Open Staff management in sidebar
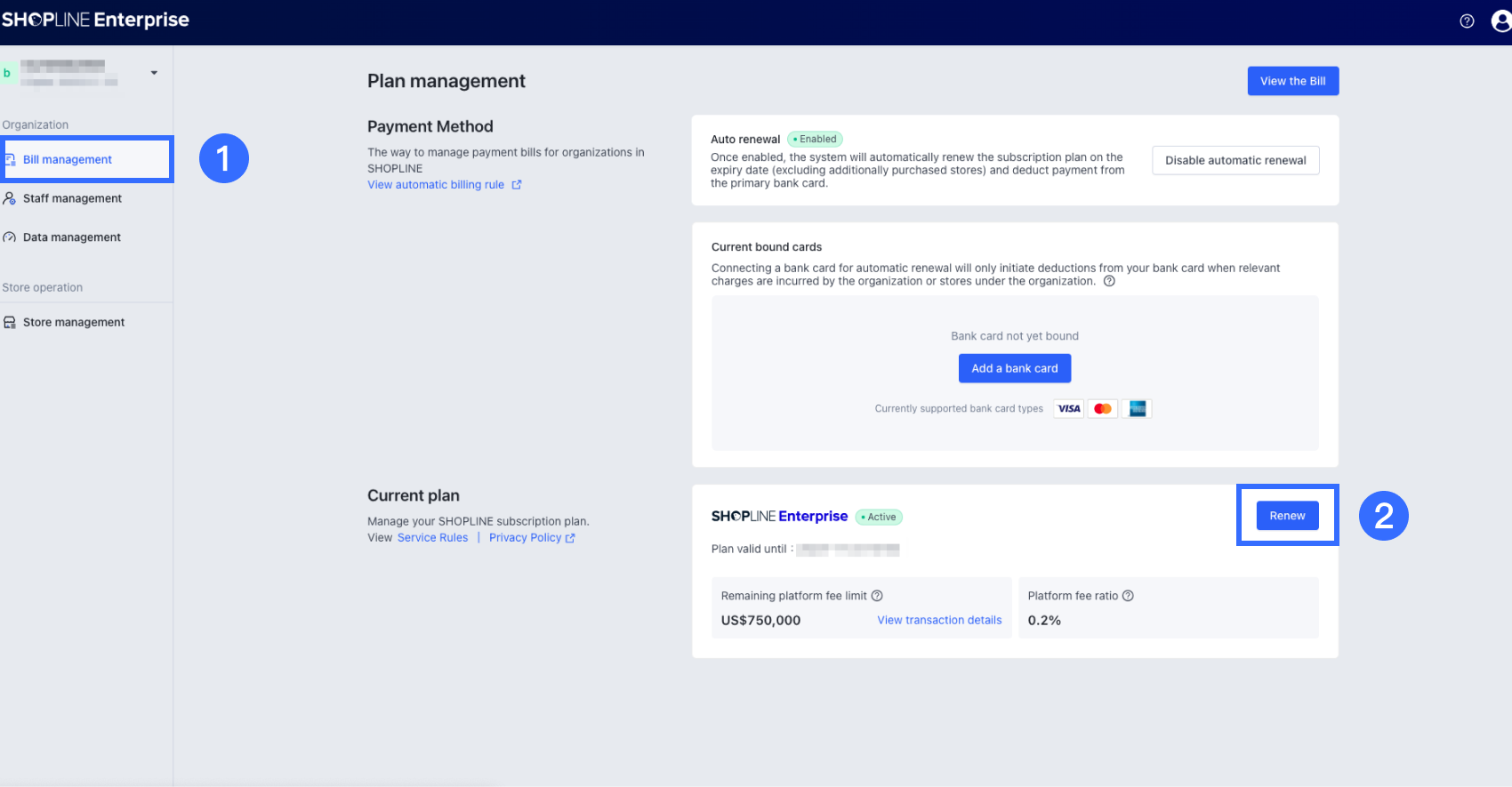The image size is (1512, 787). point(72,198)
